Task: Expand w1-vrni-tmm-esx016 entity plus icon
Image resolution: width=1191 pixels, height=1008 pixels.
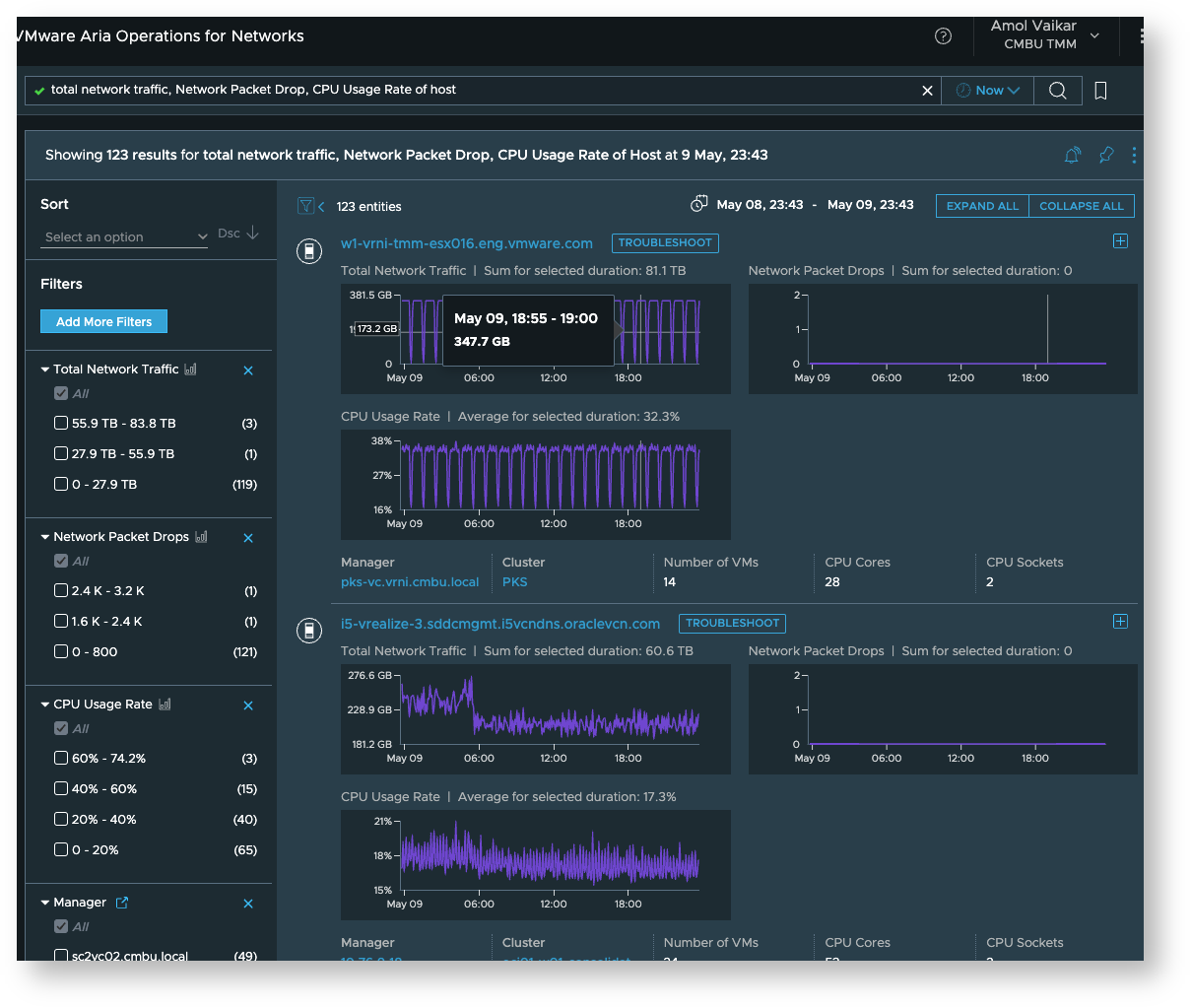Action: (x=1120, y=241)
